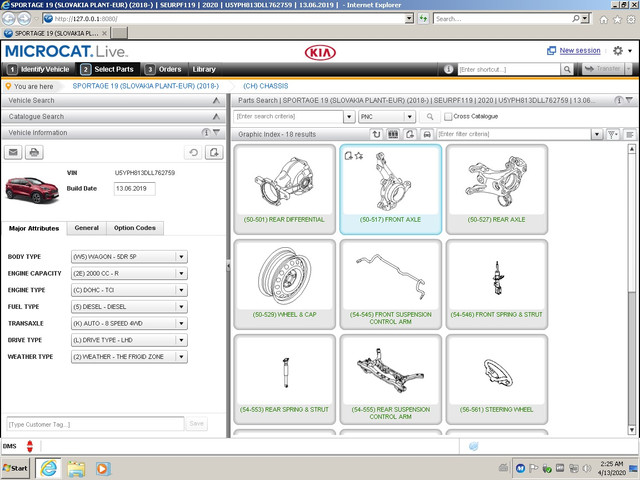Click the (CH) Chassis breadcrumb link
Viewport: 640px width, 480px height.
coord(265,86)
